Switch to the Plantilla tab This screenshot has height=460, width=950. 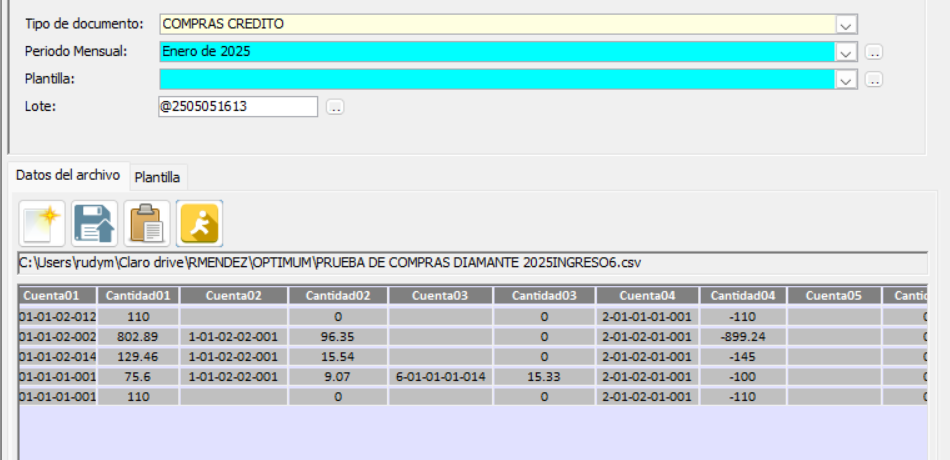[158, 177]
